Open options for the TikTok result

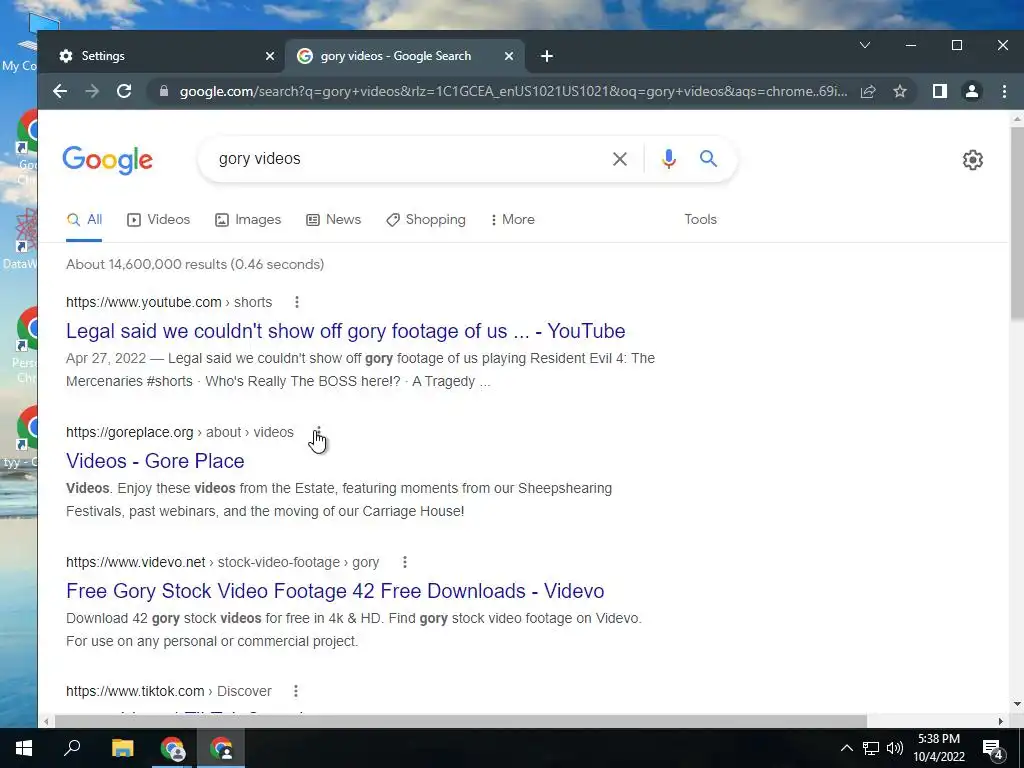(296, 691)
